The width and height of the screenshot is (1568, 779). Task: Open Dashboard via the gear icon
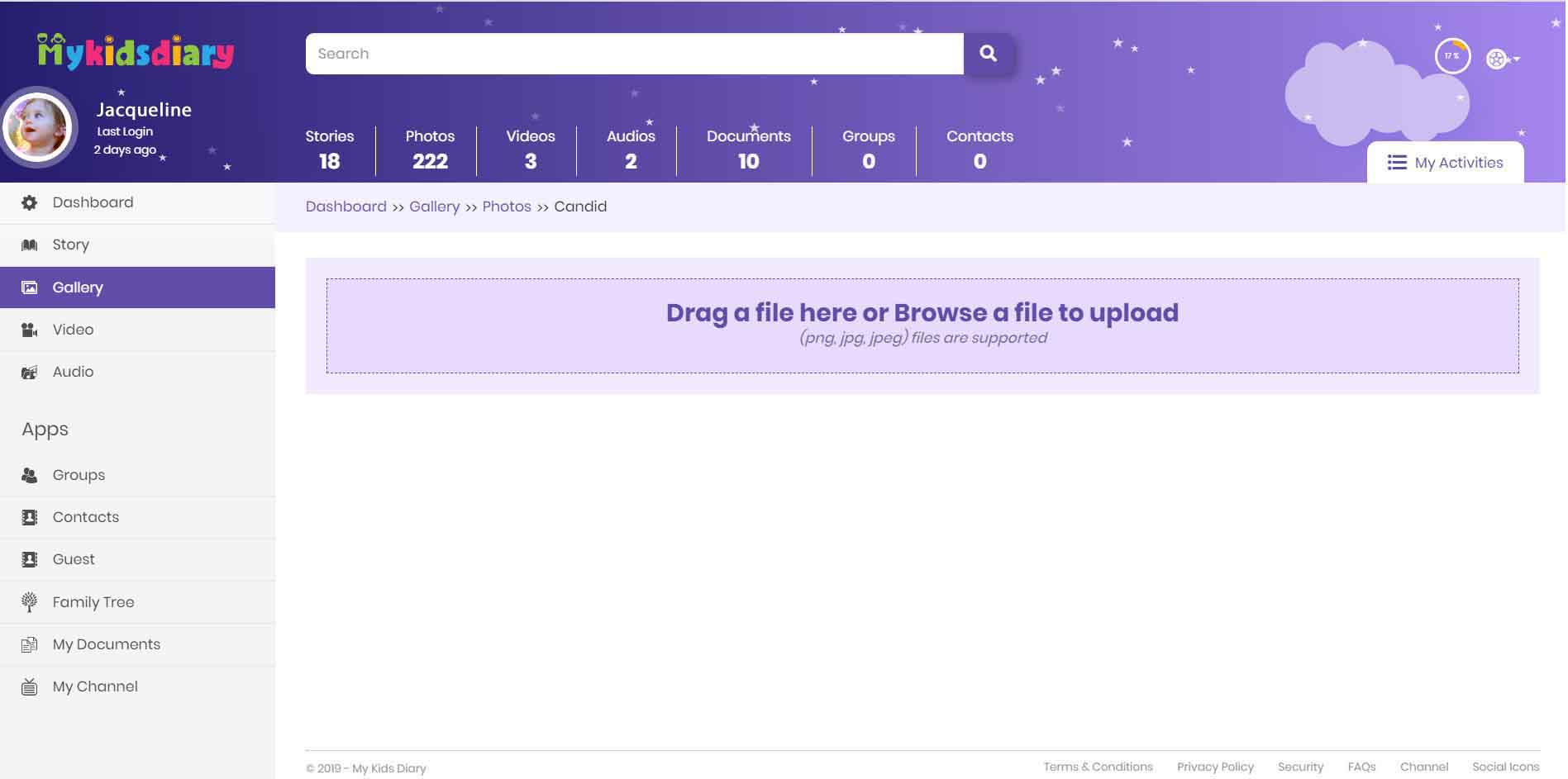[30, 202]
